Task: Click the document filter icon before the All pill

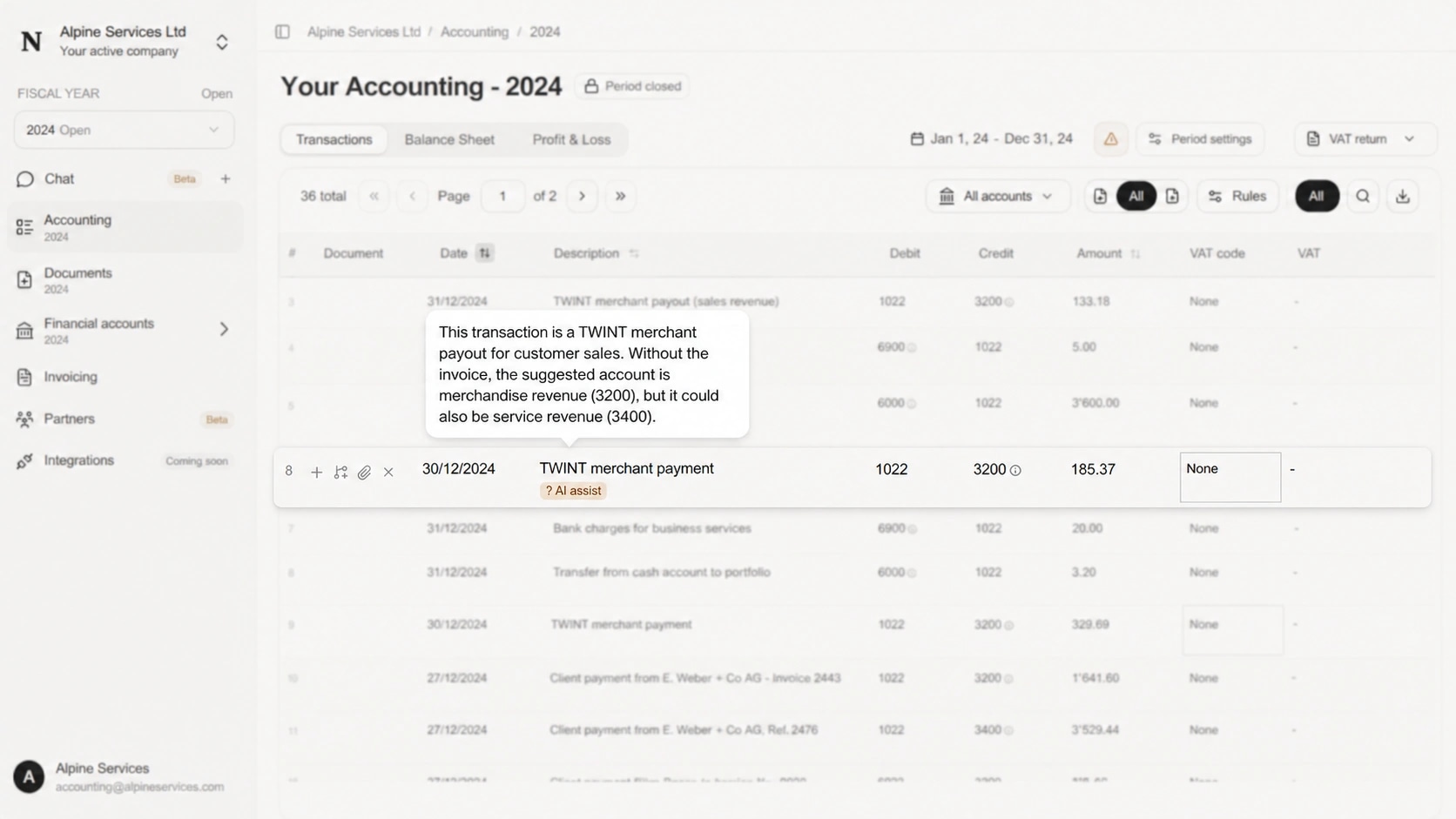Action: click(1101, 197)
